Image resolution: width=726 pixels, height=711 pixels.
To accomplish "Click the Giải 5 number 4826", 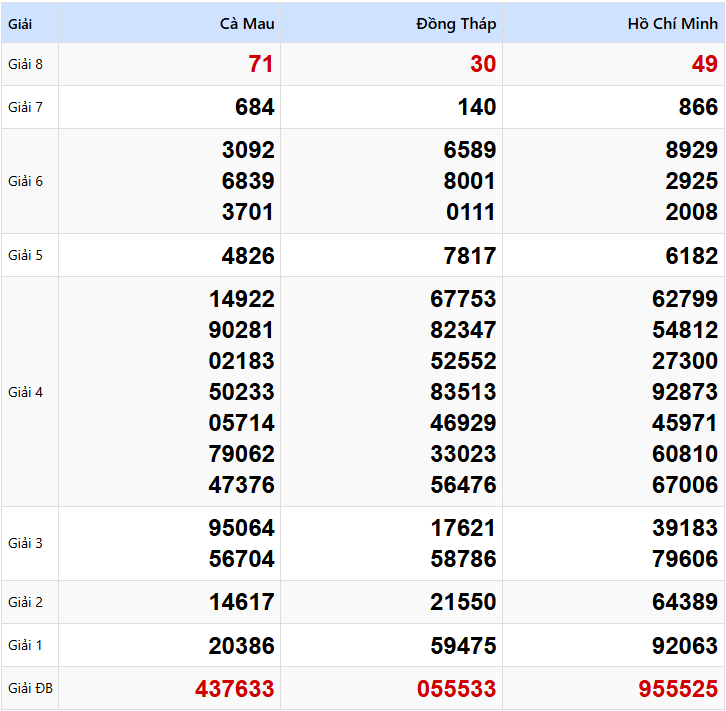I will 248,256.
